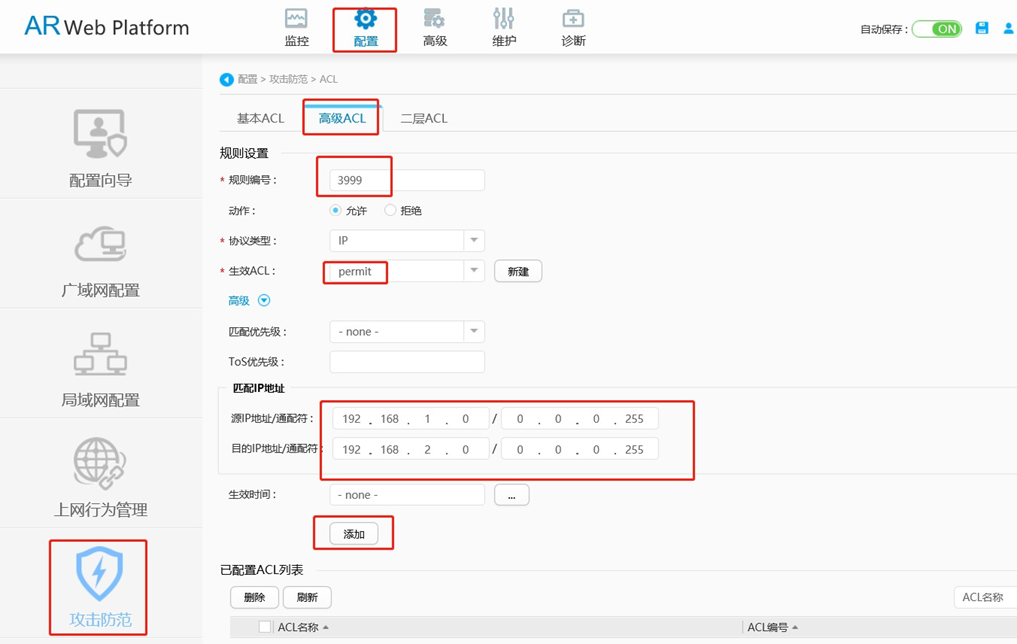Open 攻击防范 shield icon in sidebar
Viewport: 1017px width, 644px height.
point(99,573)
